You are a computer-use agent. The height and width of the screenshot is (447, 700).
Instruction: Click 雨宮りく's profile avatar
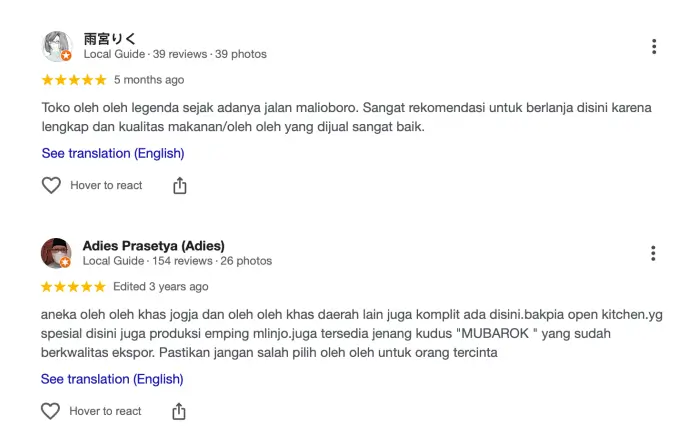pyautogui.click(x=57, y=47)
